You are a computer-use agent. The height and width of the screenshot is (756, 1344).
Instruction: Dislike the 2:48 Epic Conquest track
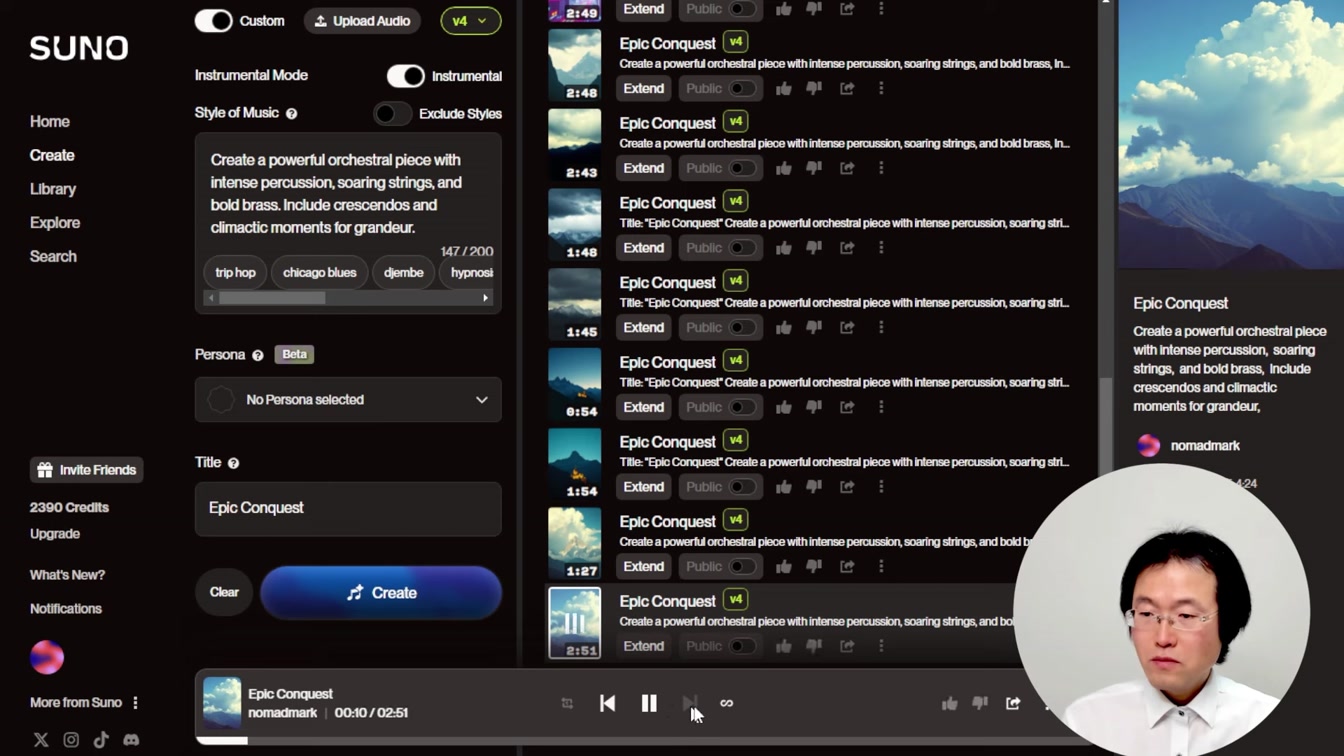click(x=814, y=89)
